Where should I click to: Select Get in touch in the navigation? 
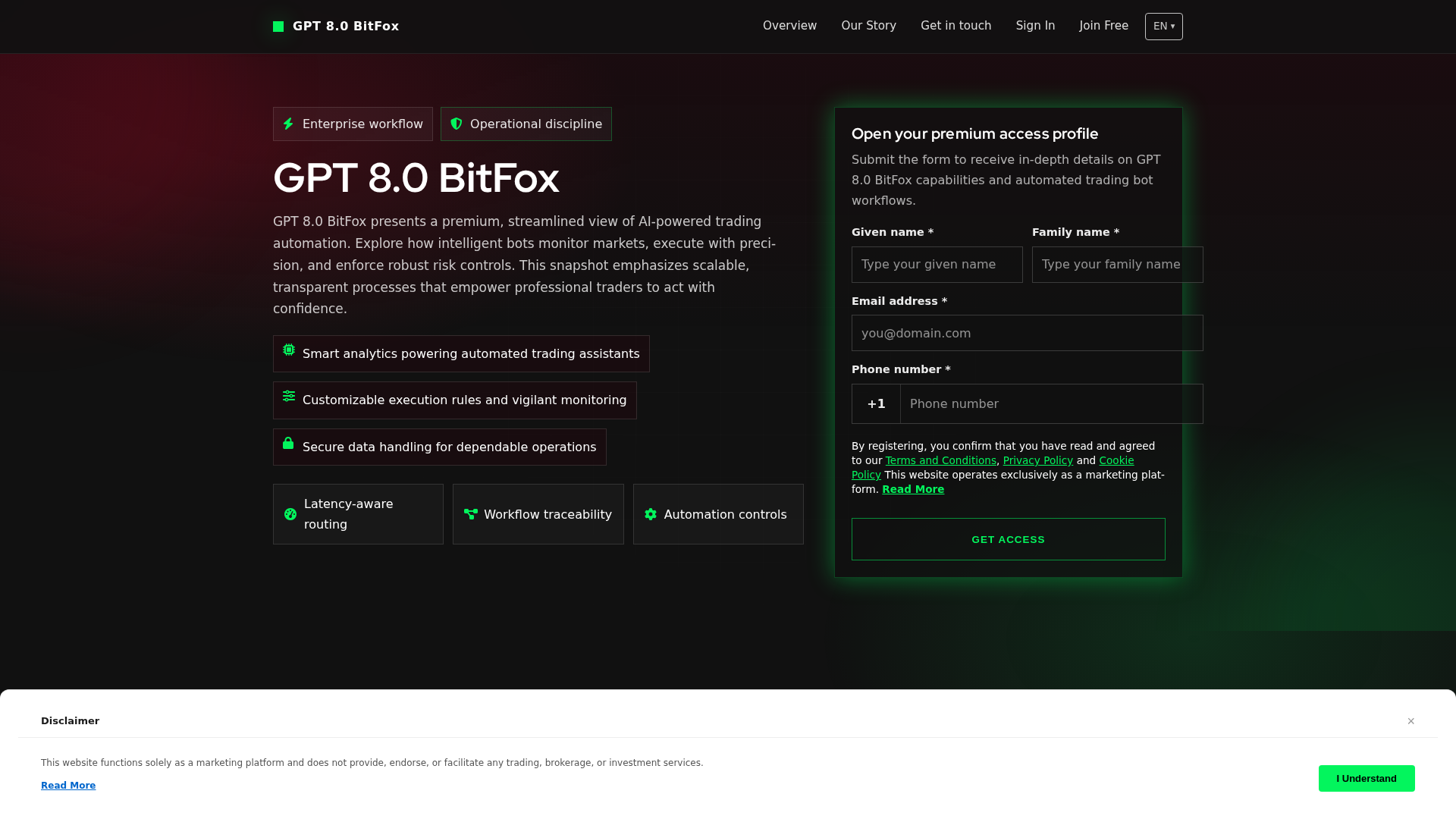pos(955,26)
